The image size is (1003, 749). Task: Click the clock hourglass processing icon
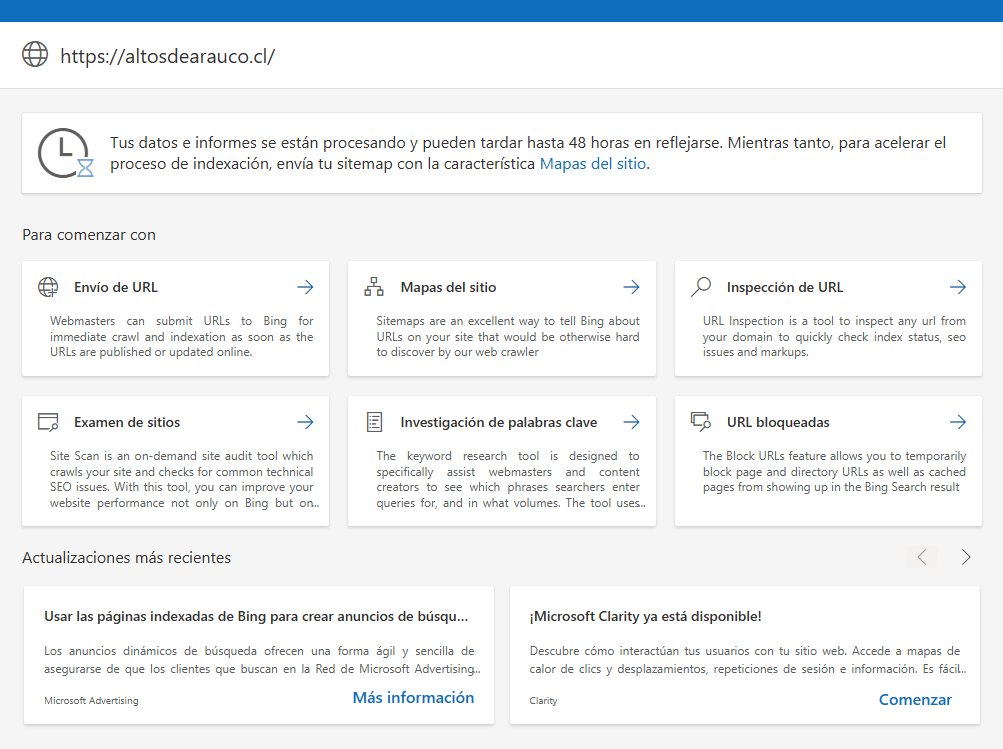click(65, 153)
